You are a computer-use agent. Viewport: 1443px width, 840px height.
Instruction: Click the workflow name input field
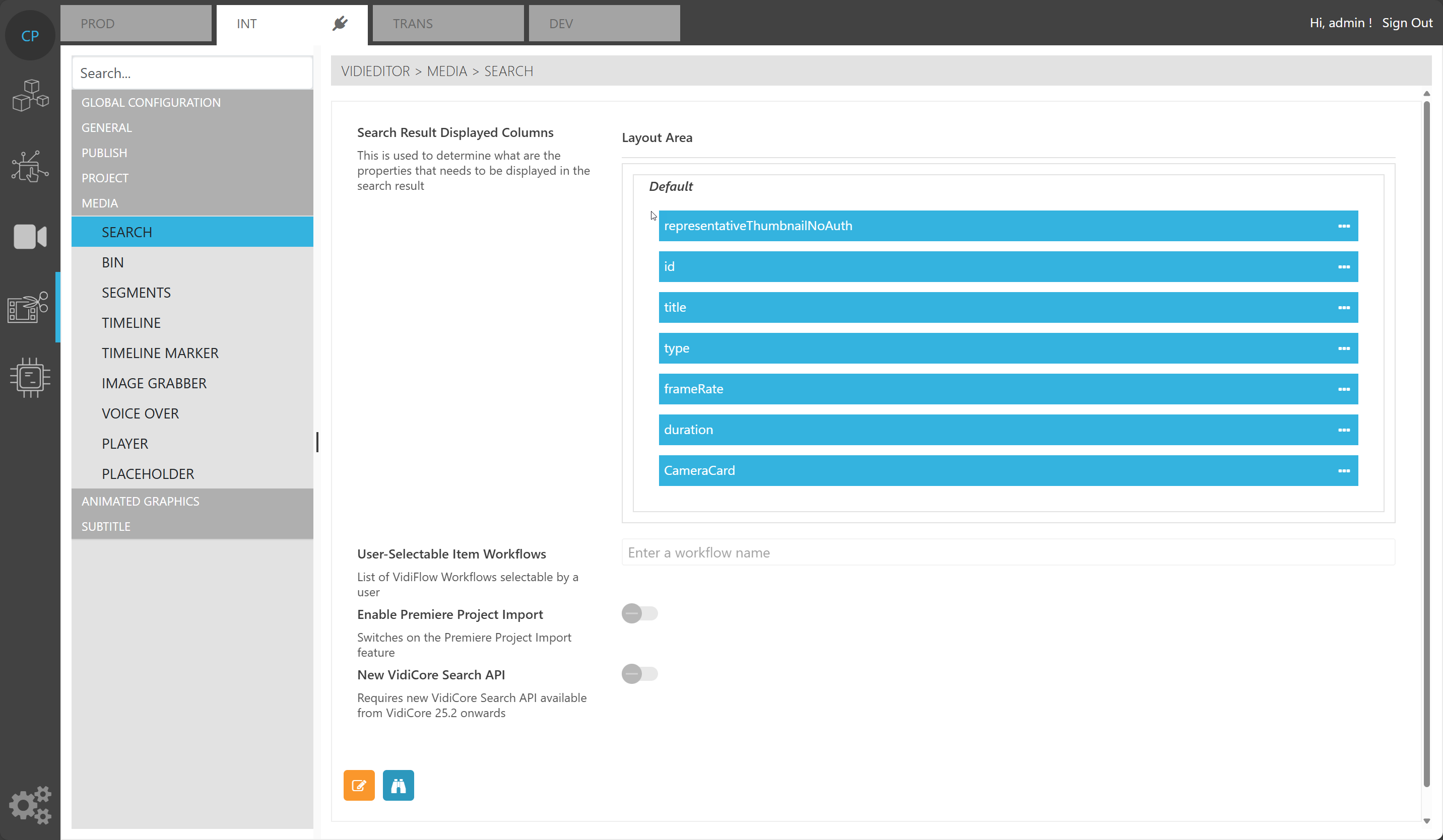click(1008, 552)
